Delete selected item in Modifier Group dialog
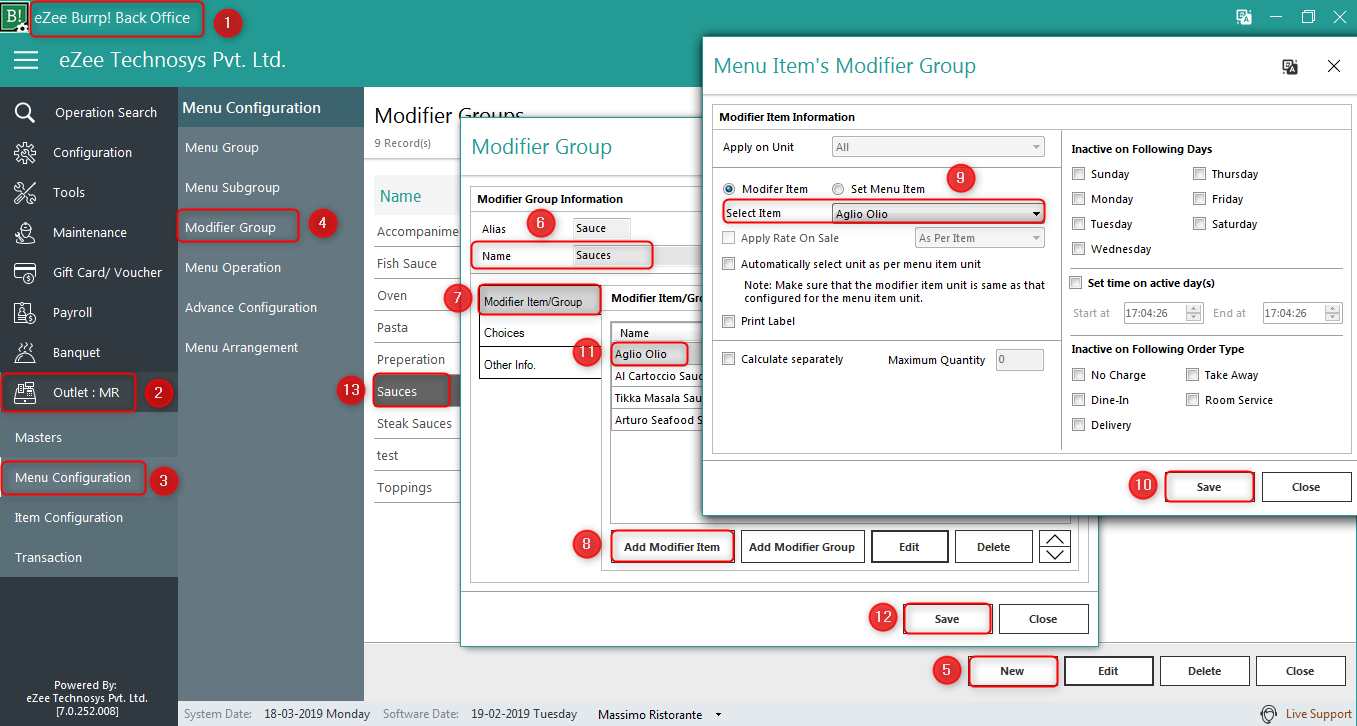 993,547
